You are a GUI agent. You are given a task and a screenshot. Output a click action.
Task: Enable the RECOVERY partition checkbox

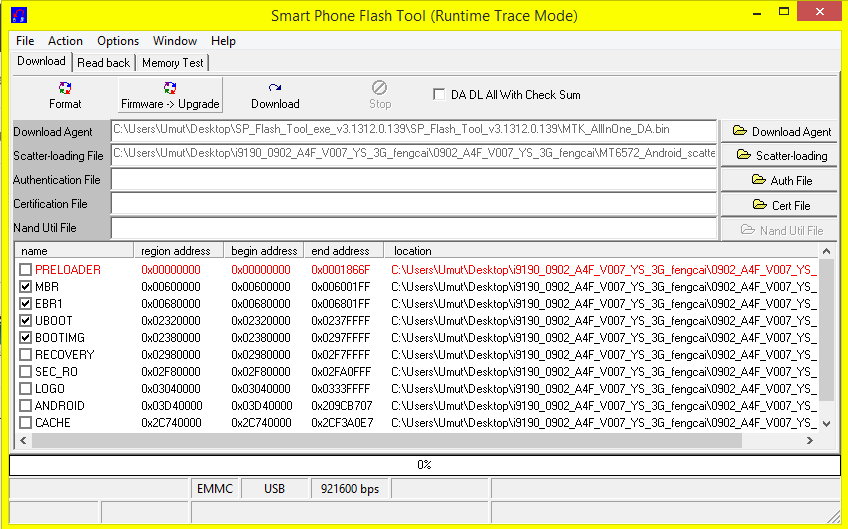26,355
